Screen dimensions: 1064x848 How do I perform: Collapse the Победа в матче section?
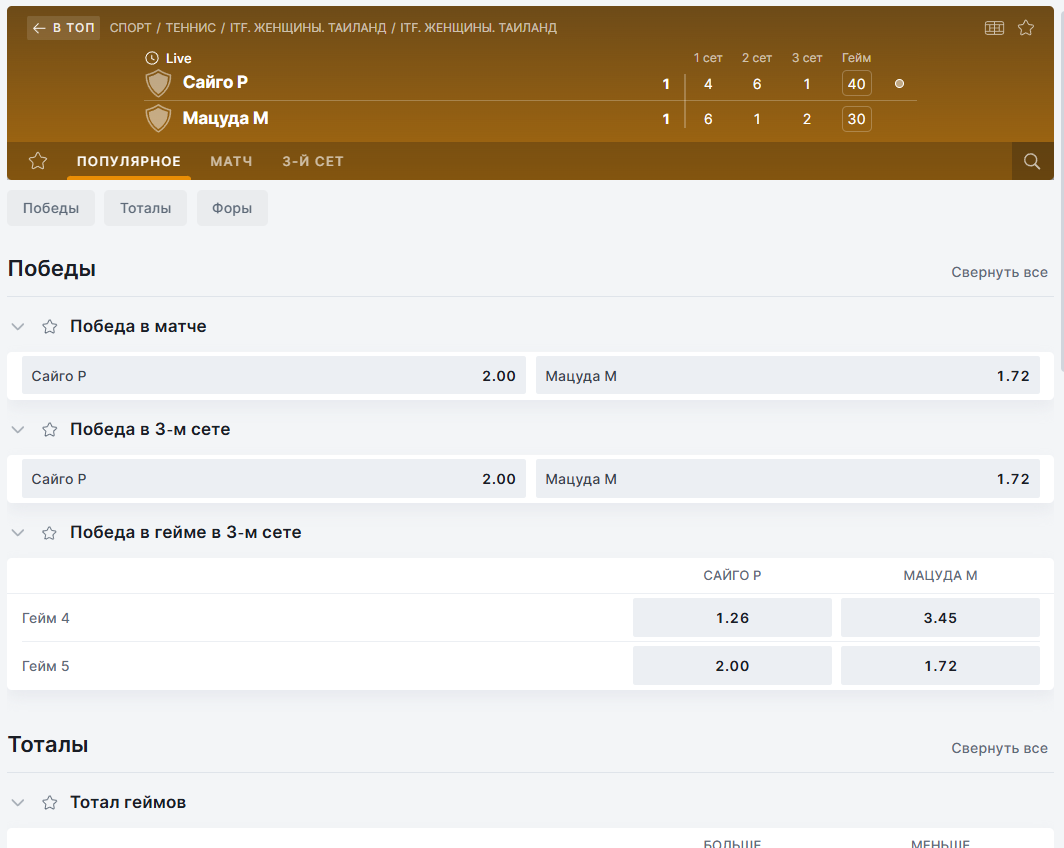click(18, 327)
